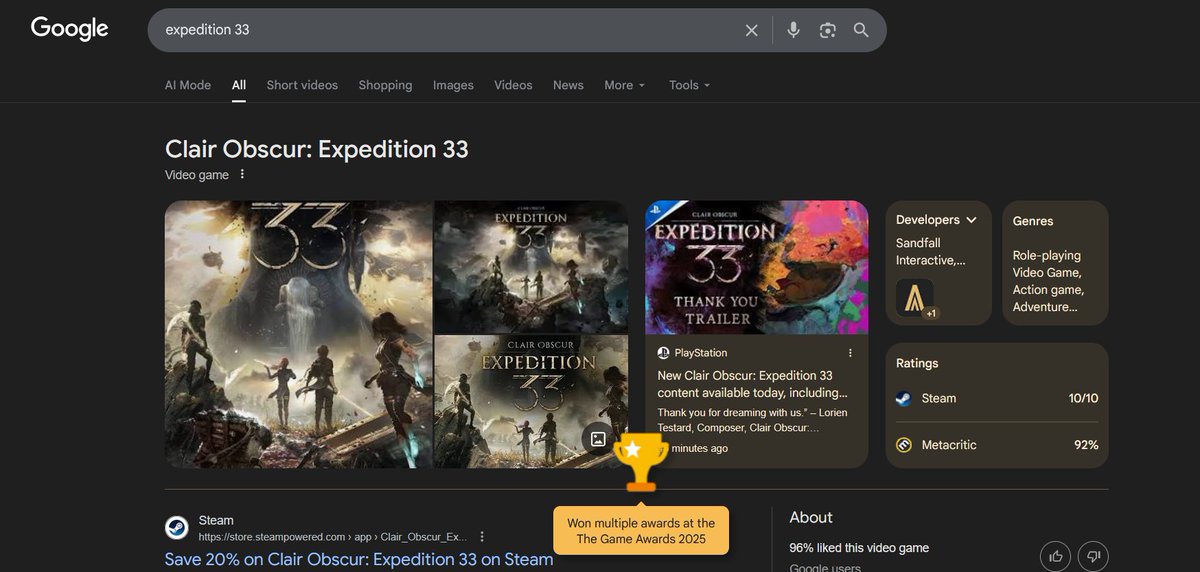Click the Metacritic 92% rating row
The image size is (1200, 572).
point(997,445)
